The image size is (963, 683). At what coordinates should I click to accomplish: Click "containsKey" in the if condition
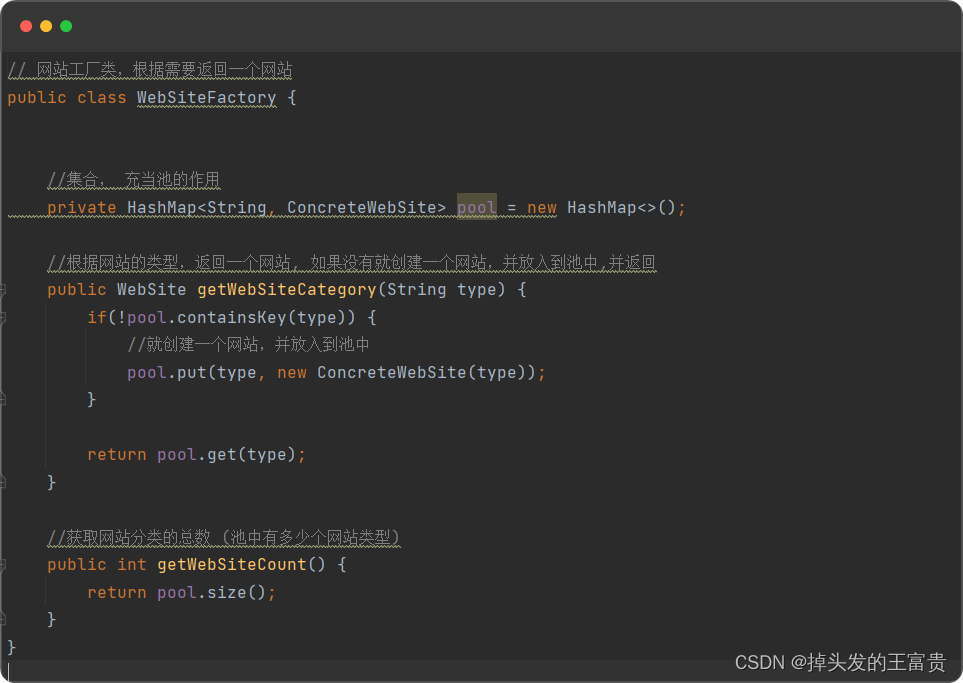click(x=232, y=317)
